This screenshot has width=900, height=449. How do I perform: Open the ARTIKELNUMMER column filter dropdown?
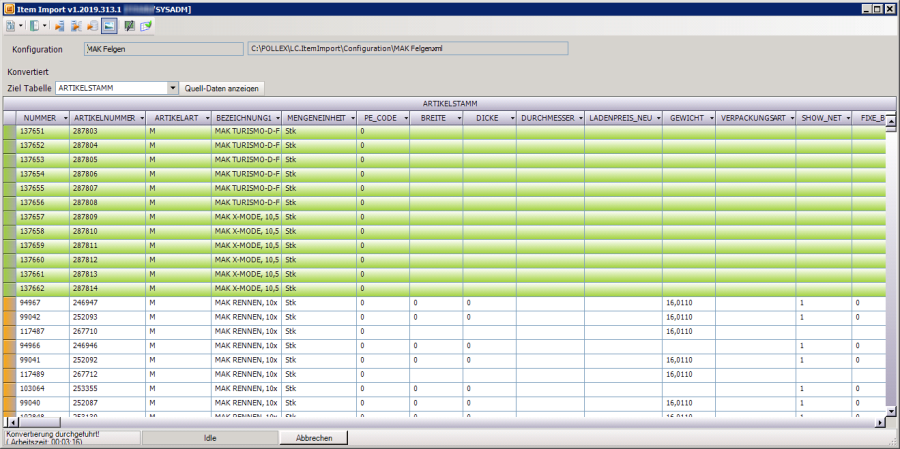[x=142, y=118]
